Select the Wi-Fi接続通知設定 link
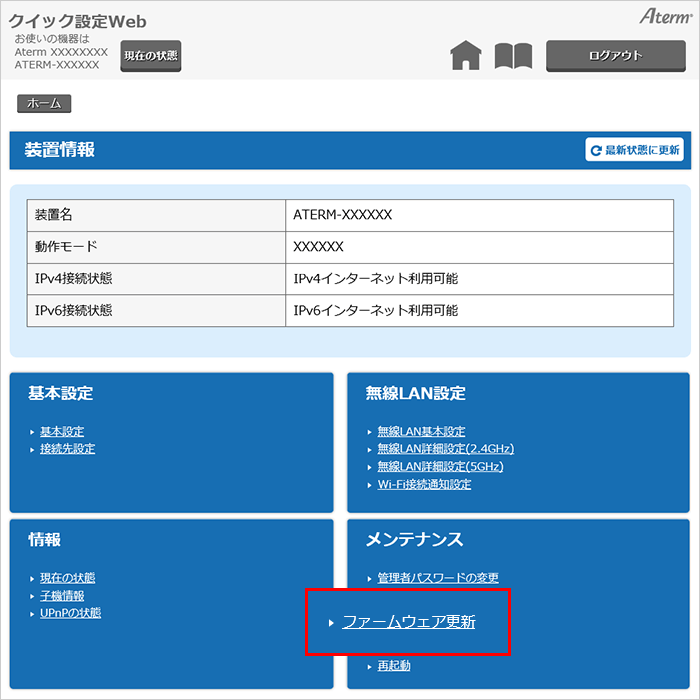The height and width of the screenshot is (700, 700). 424,485
